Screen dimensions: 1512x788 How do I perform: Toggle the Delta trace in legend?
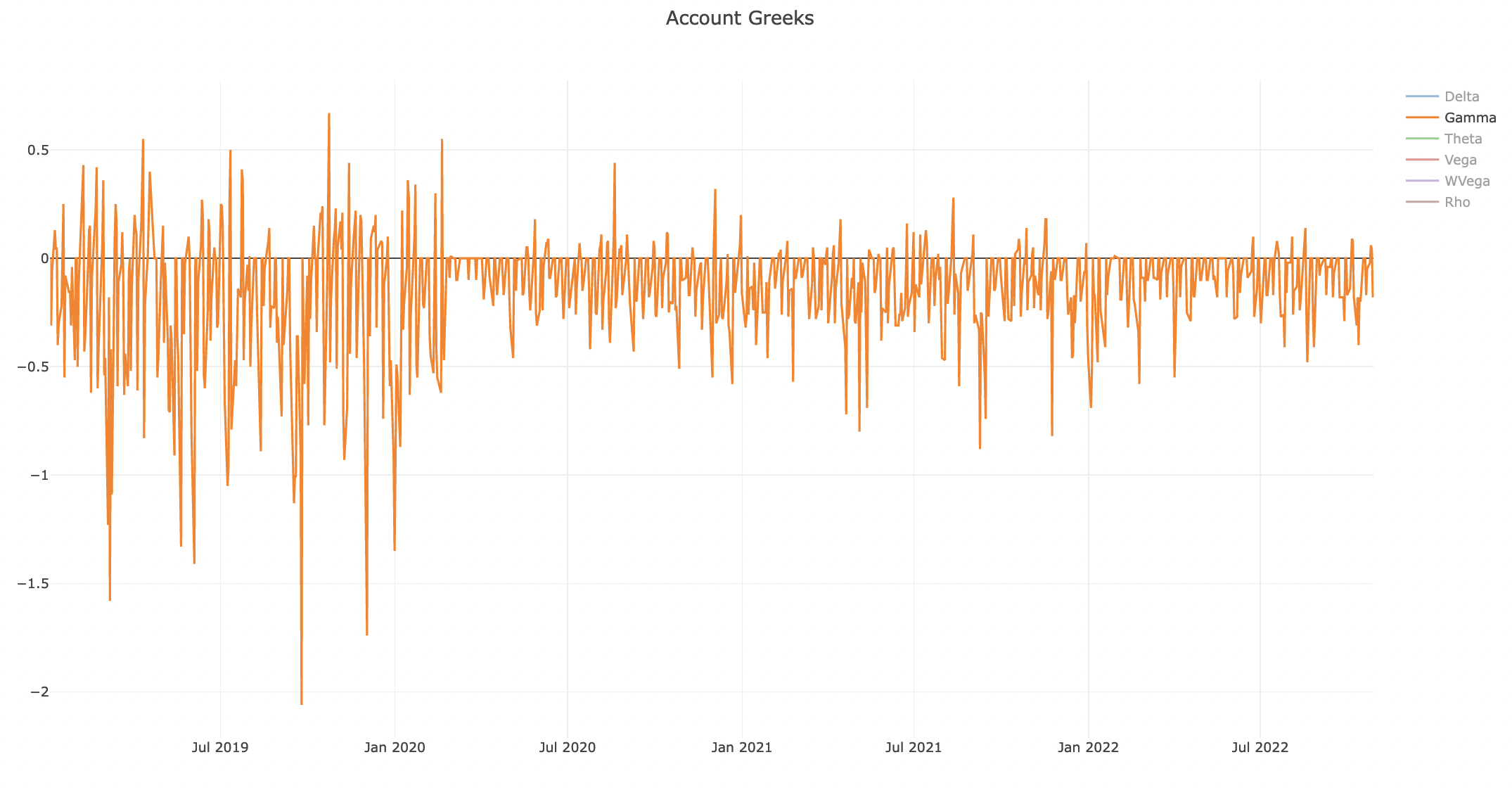(1461, 96)
